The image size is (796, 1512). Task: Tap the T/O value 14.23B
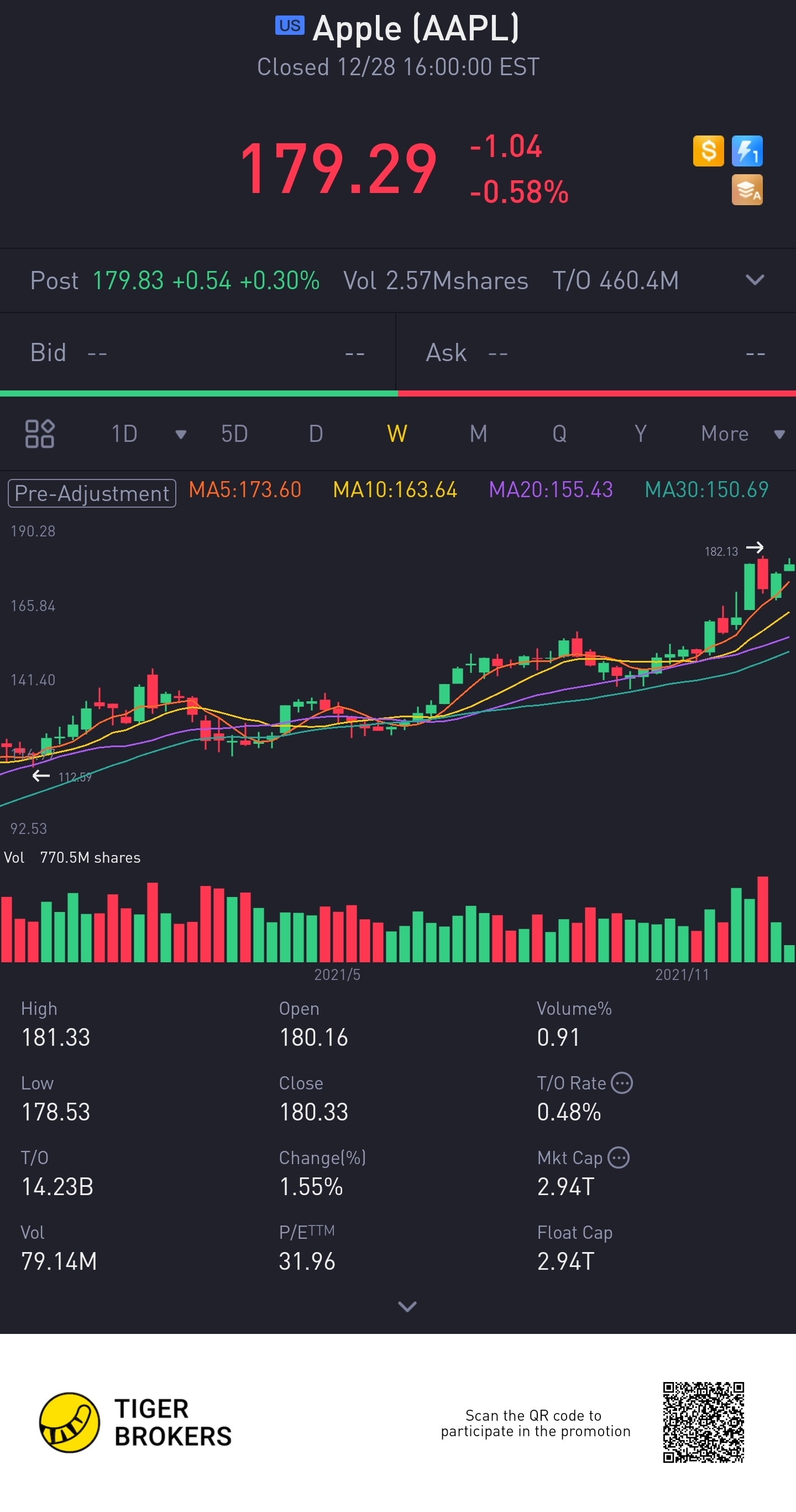click(57, 1186)
